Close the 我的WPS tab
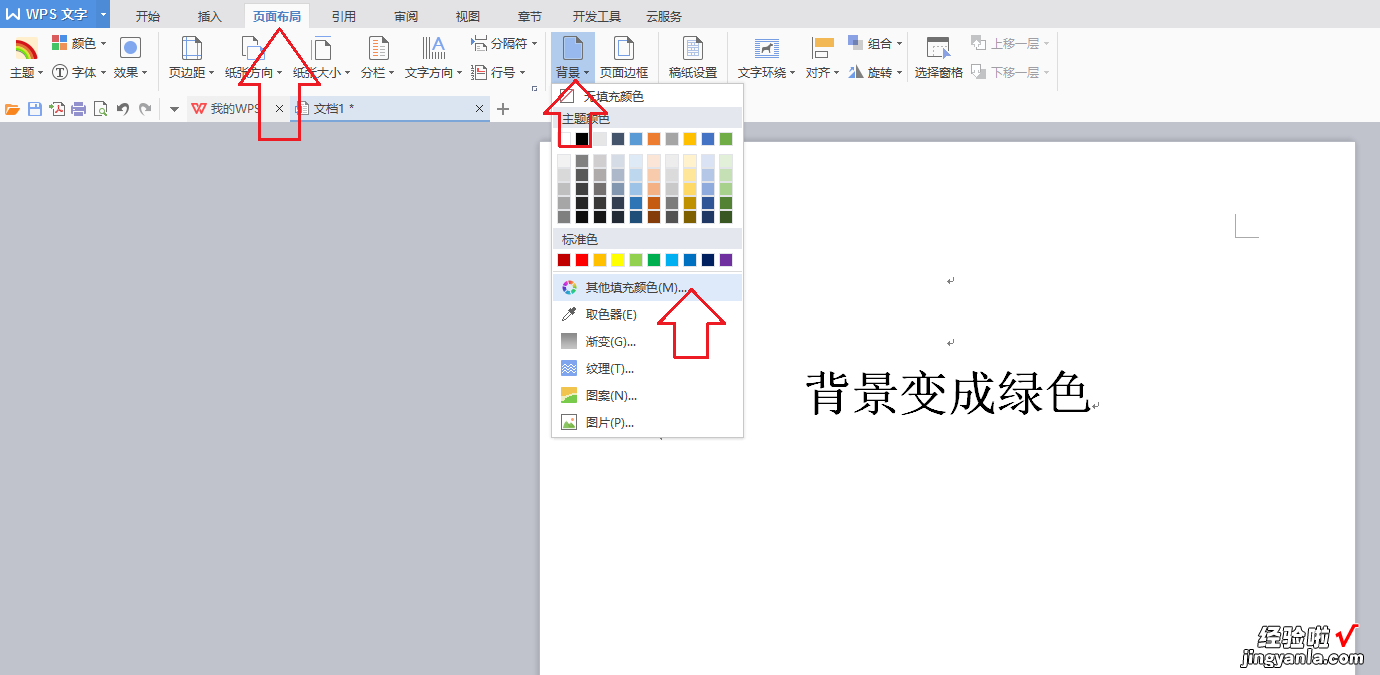The height and width of the screenshot is (675, 1380). coord(279,109)
